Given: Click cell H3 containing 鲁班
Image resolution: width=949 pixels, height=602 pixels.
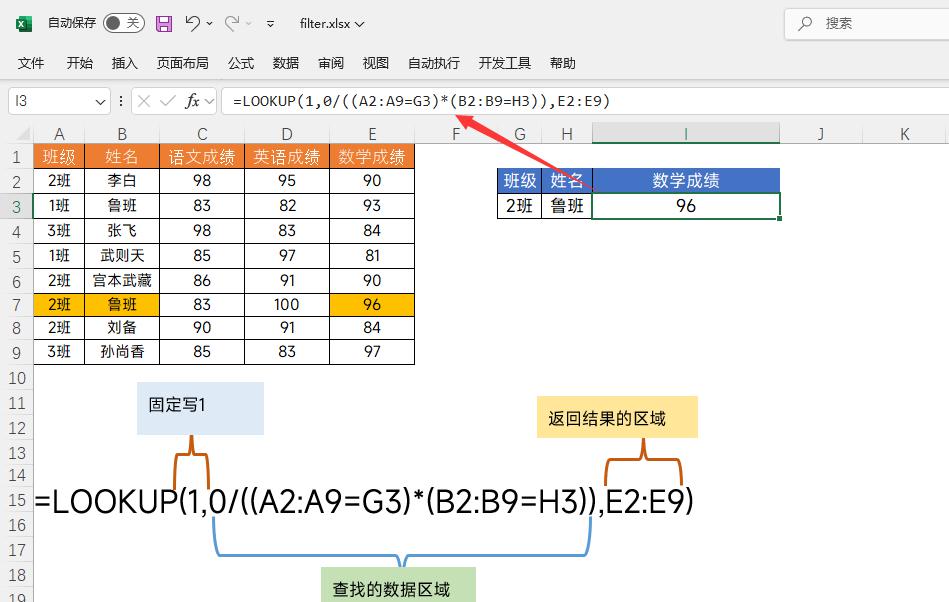Looking at the screenshot, I should tap(566, 206).
